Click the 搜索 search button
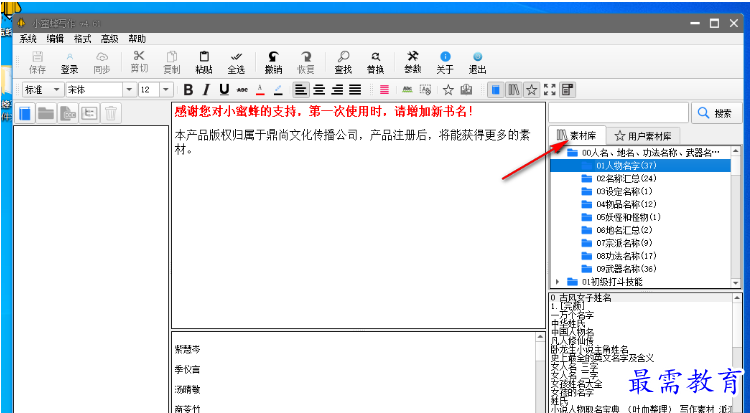Image resolution: width=750 pixels, height=413 pixels. pos(717,113)
